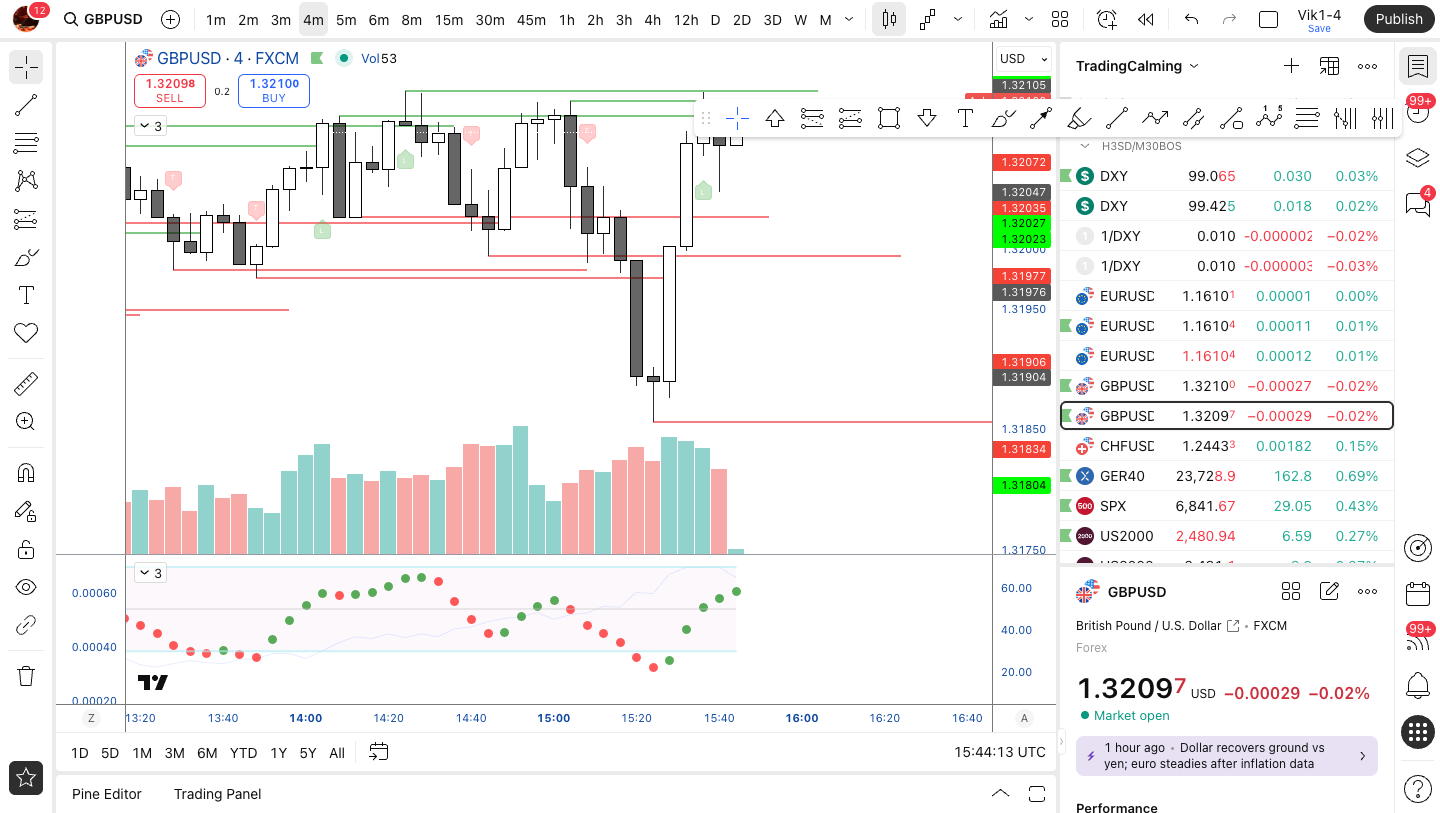The width and height of the screenshot is (1440, 813).
Task: Switch to the D timeframe
Action: click(715, 19)
